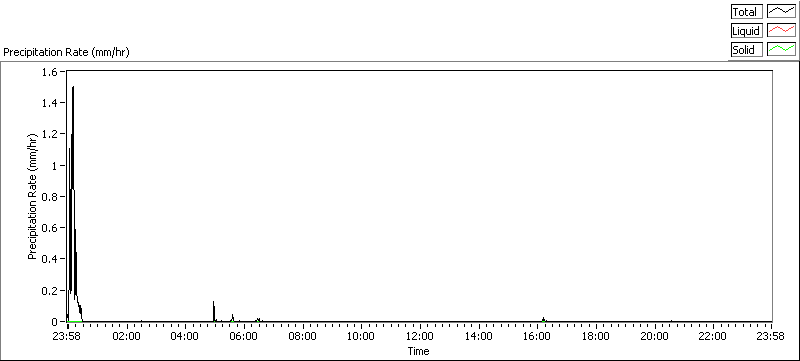Image resolution: width=800 pixels, height=361 pixels.
Task: Click the 22:00 time axis label
Action: (x=713, y=336)
